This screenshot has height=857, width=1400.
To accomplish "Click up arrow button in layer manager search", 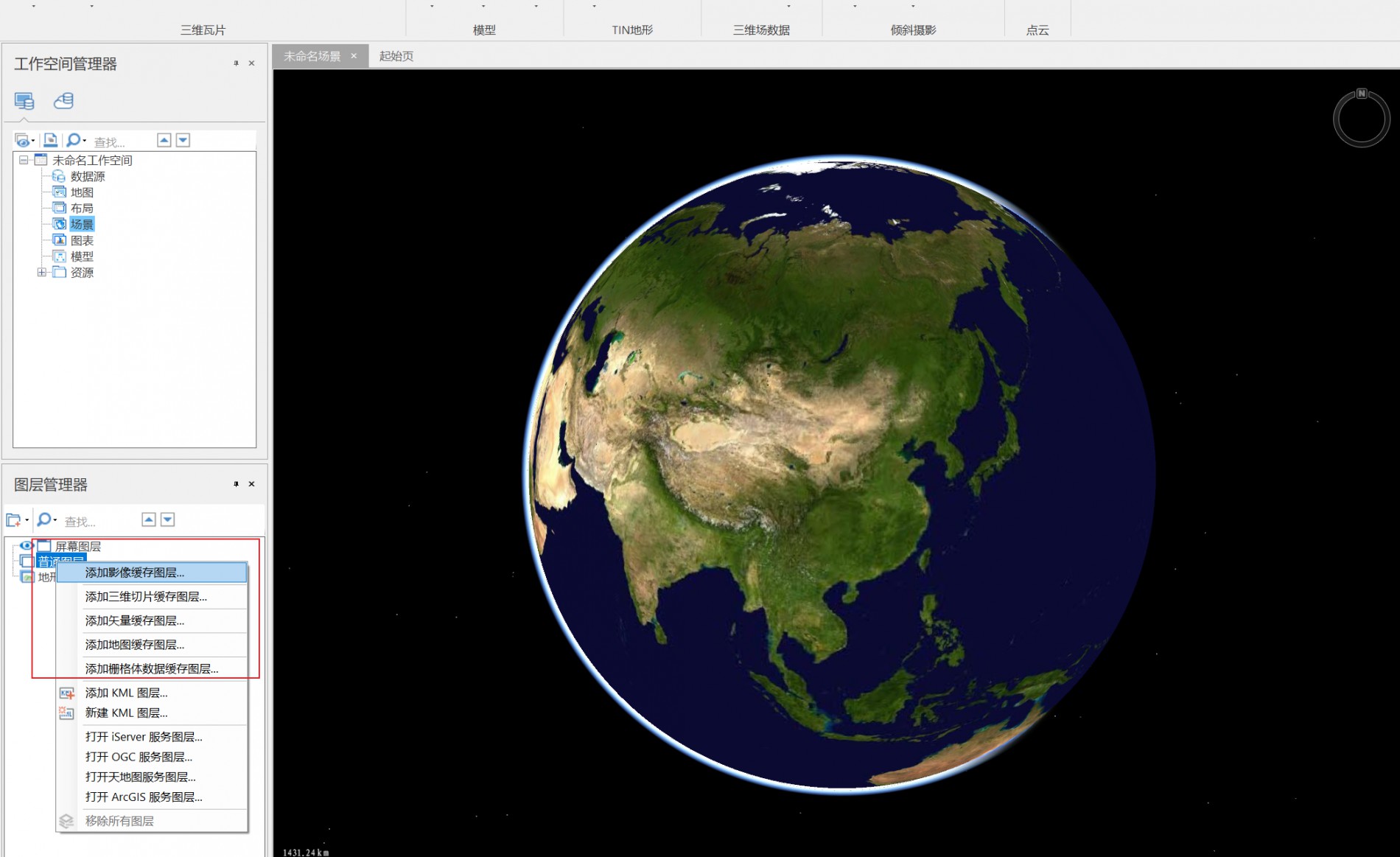I will click(x=149, y=520).
